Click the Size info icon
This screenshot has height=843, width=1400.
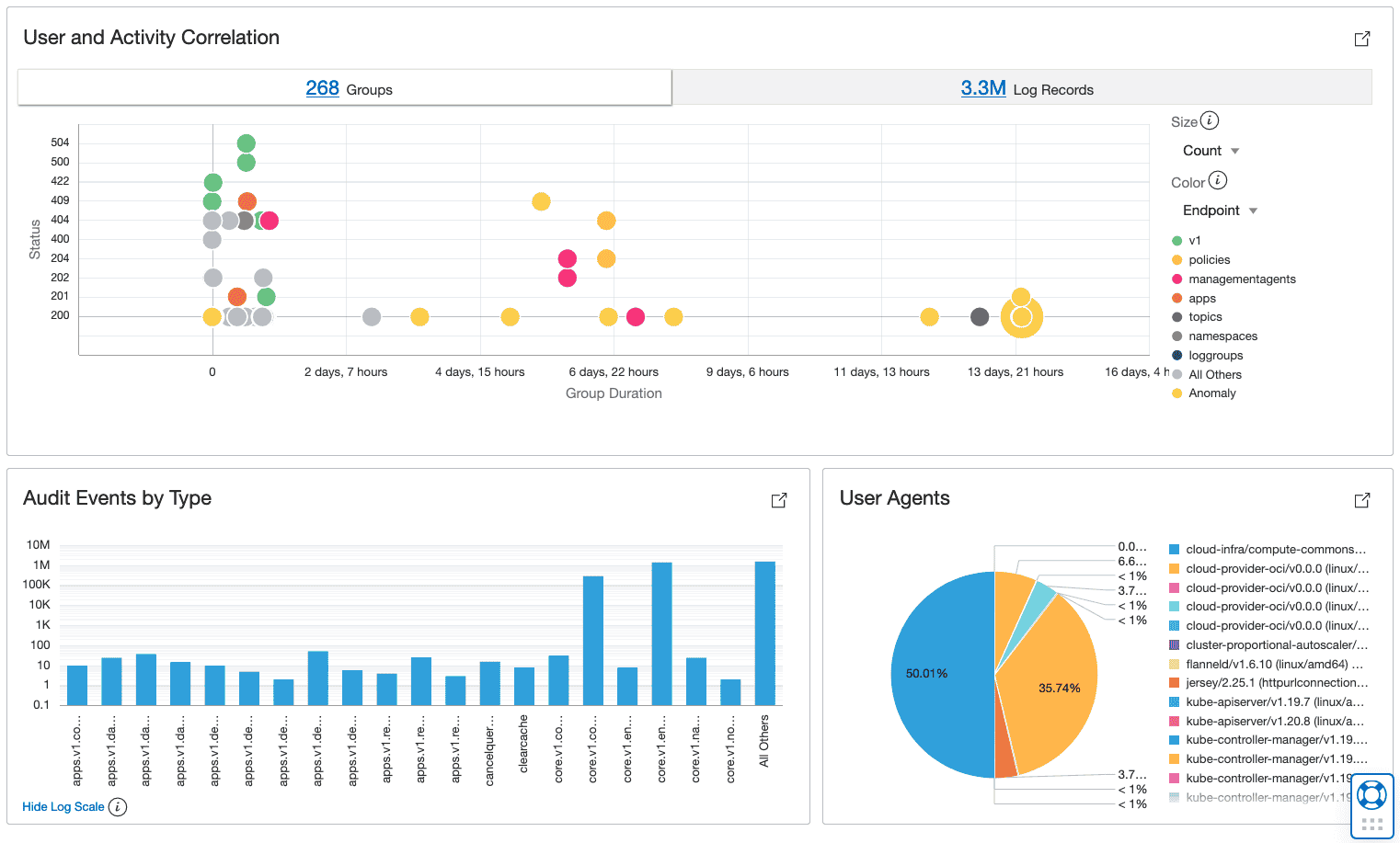(x=1211, y=120)
